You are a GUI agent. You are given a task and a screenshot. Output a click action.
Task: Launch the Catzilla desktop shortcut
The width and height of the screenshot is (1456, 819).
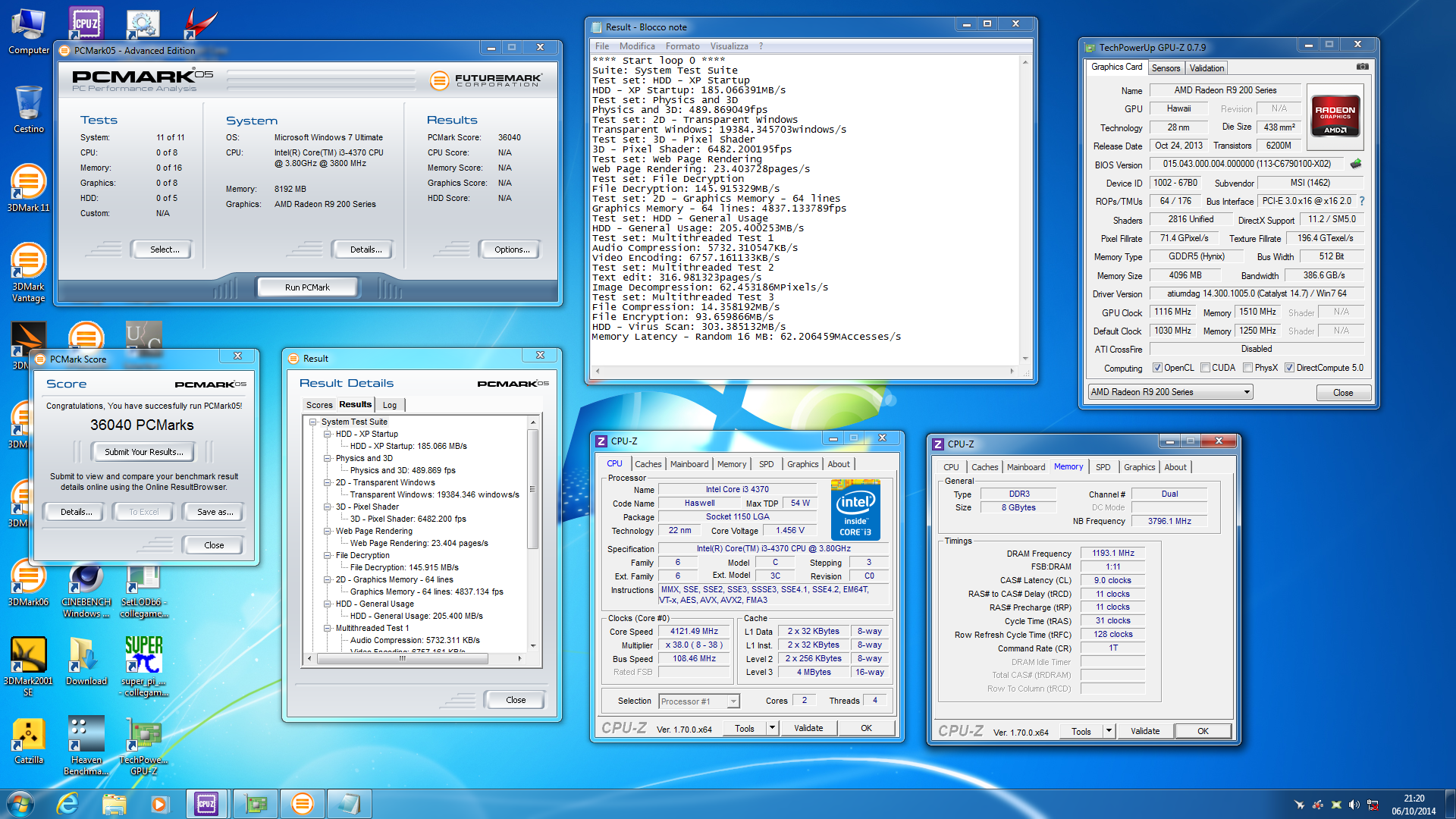pos(28,740)
